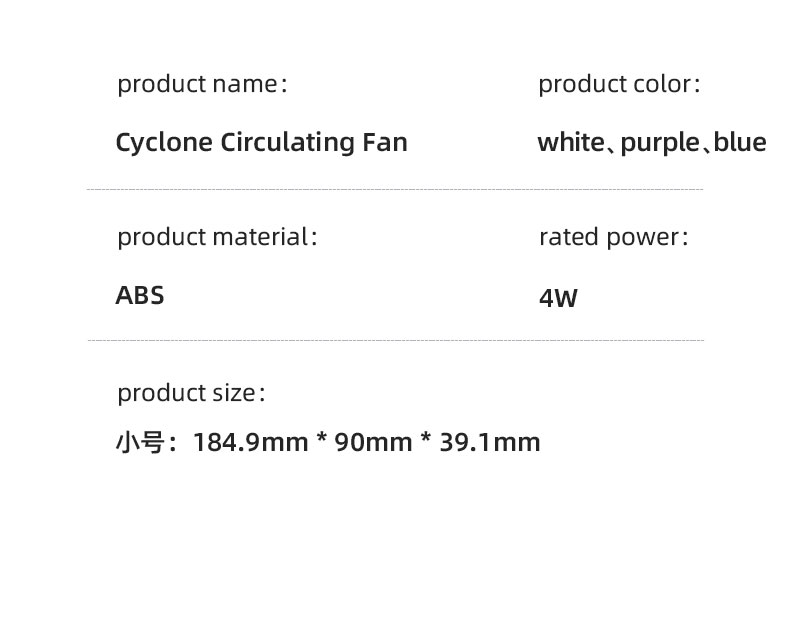Click the "product name:" label

tap(202, 84)
